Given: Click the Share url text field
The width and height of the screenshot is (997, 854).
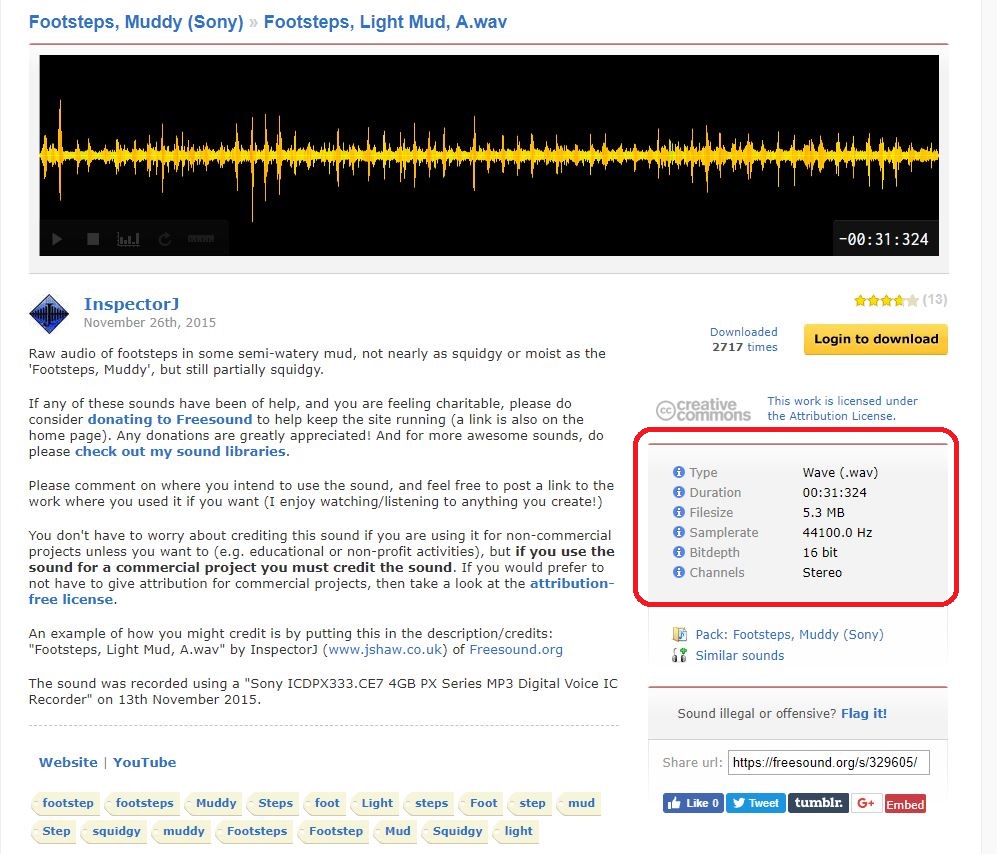Looking at the screenshot, I should pyautogui.click(x=828, y=763).
